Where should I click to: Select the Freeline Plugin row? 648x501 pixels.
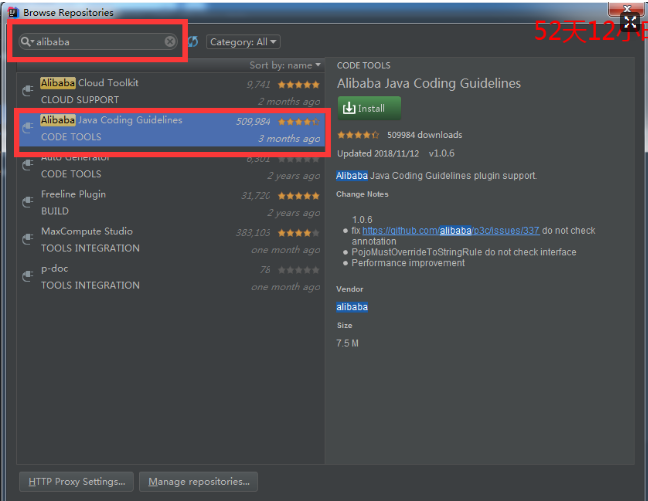click(x=170, y=203)
